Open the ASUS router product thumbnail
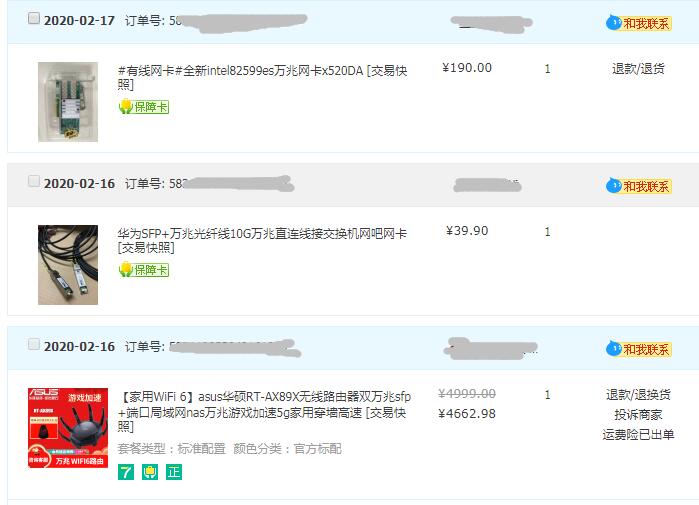The height and width of the screenshot is (505, 699). click(x=68, y=427)
